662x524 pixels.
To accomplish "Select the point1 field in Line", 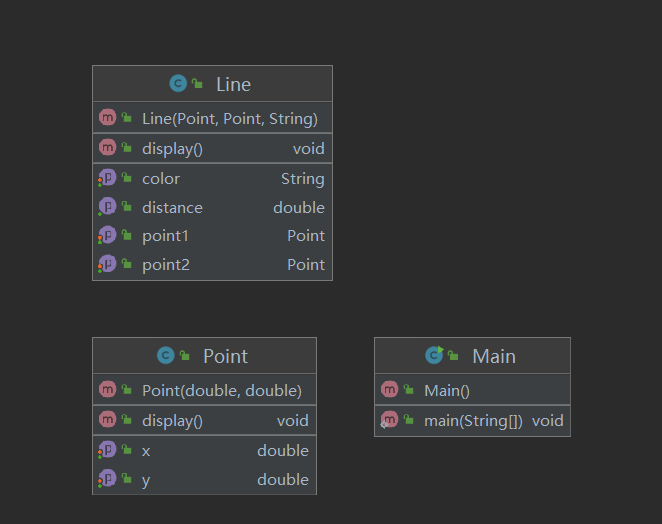I will [x=165, y=236].
